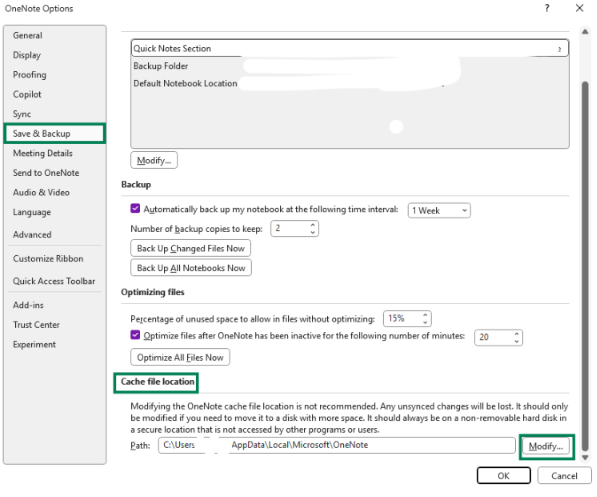Click Back Up Changed Files Now
This screenshot has height=497, width=597.
190,248
